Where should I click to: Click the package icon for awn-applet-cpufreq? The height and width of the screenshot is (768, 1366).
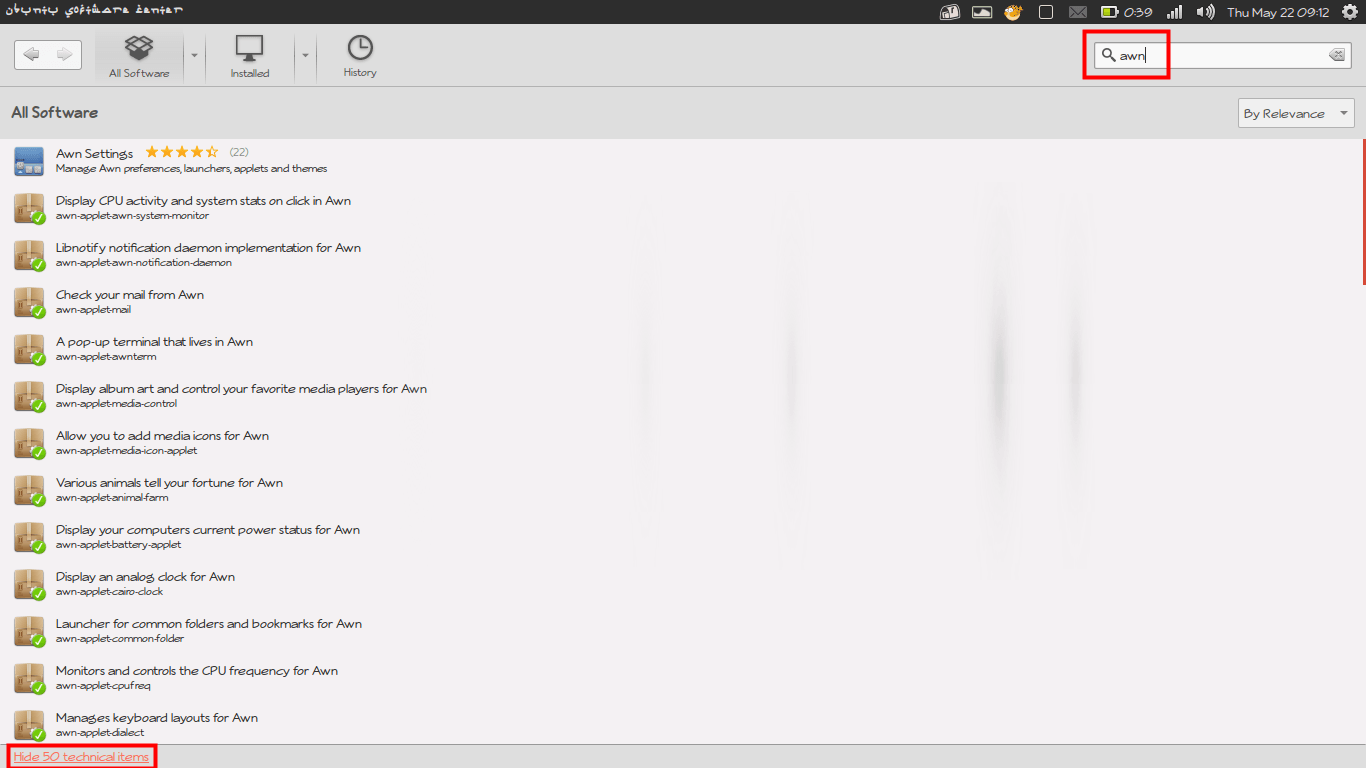point(29,678)
